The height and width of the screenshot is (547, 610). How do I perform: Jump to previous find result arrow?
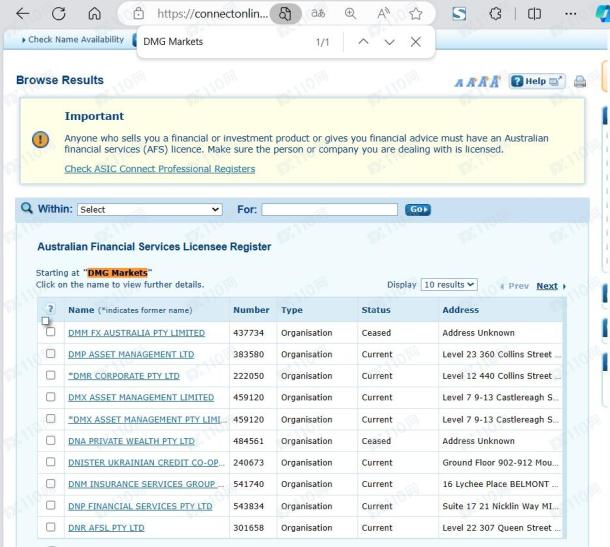point(363,42)
